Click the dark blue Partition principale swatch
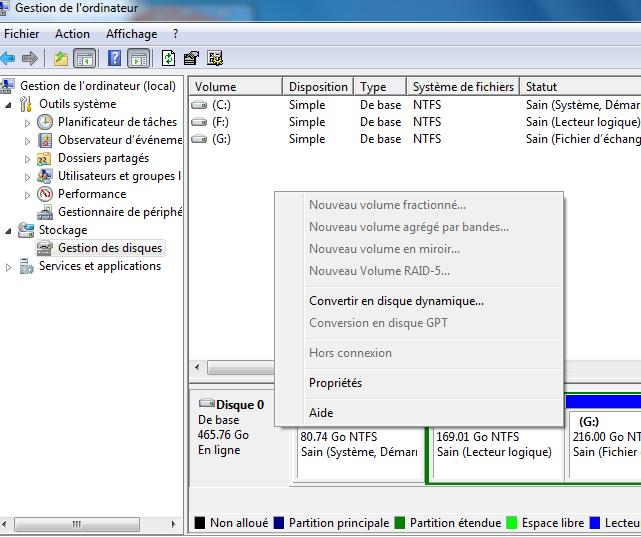The width and height of the screenshot is (641, 537). (278, 523)
